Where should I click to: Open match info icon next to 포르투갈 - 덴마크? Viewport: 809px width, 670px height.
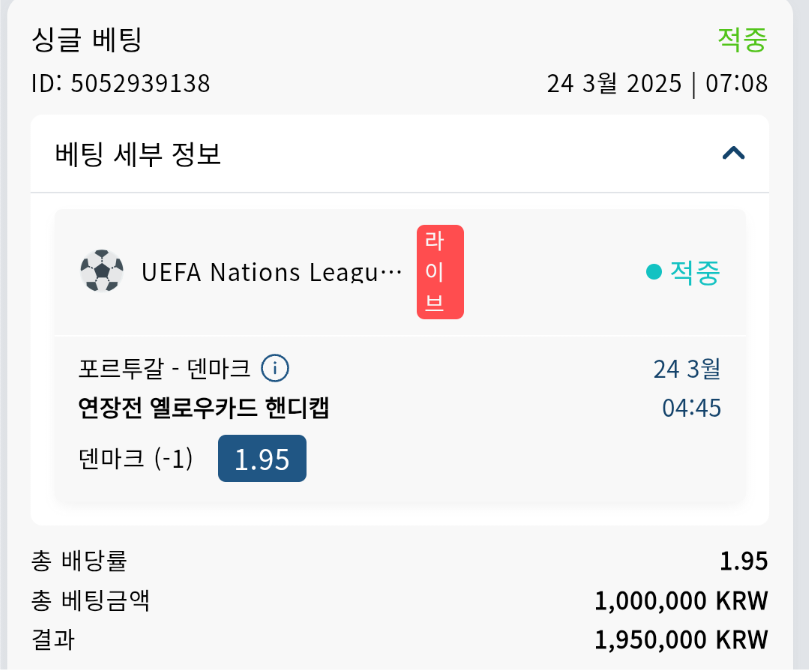(275, 368)
